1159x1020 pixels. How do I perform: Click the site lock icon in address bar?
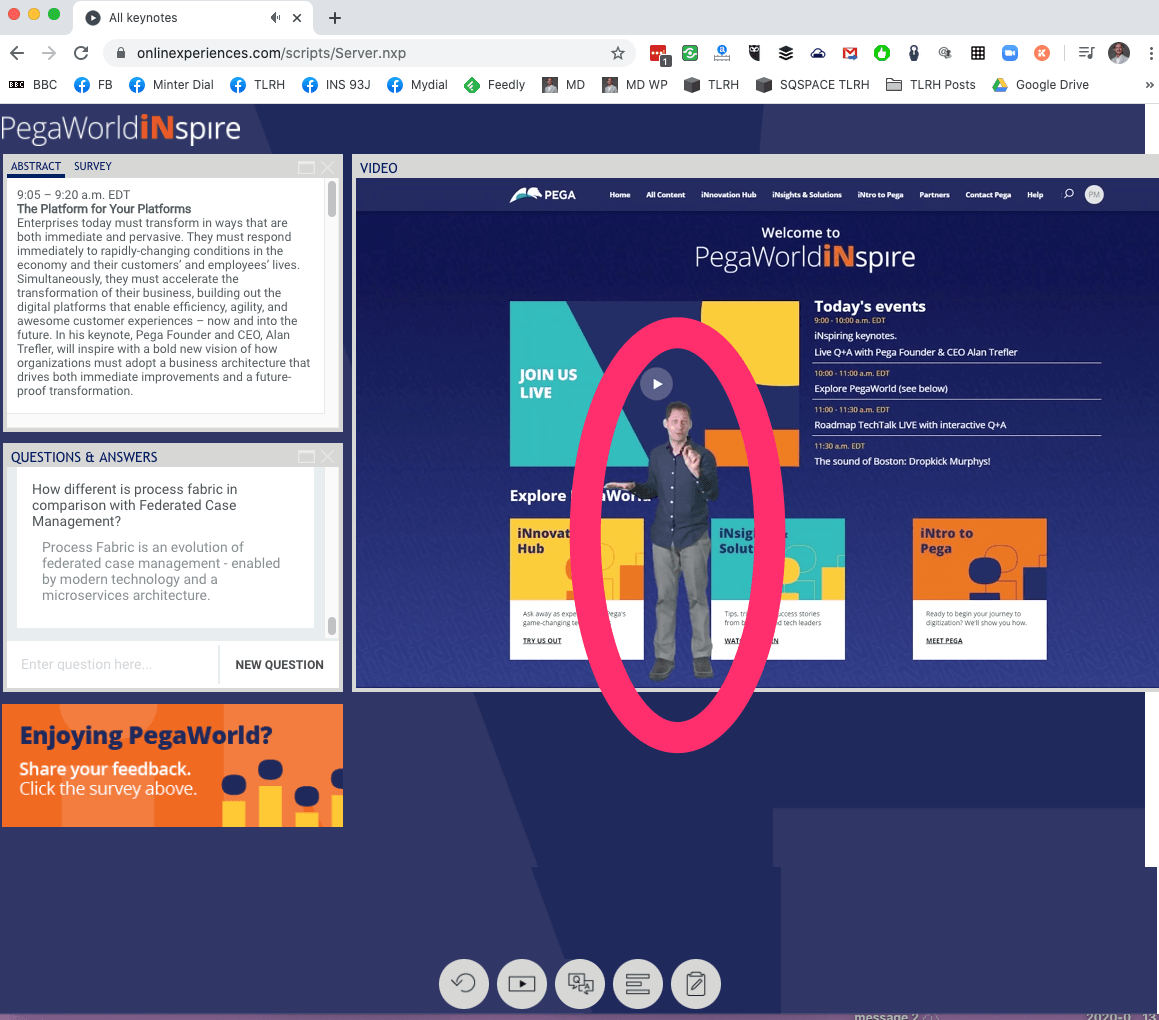click(x=120, y=53)
